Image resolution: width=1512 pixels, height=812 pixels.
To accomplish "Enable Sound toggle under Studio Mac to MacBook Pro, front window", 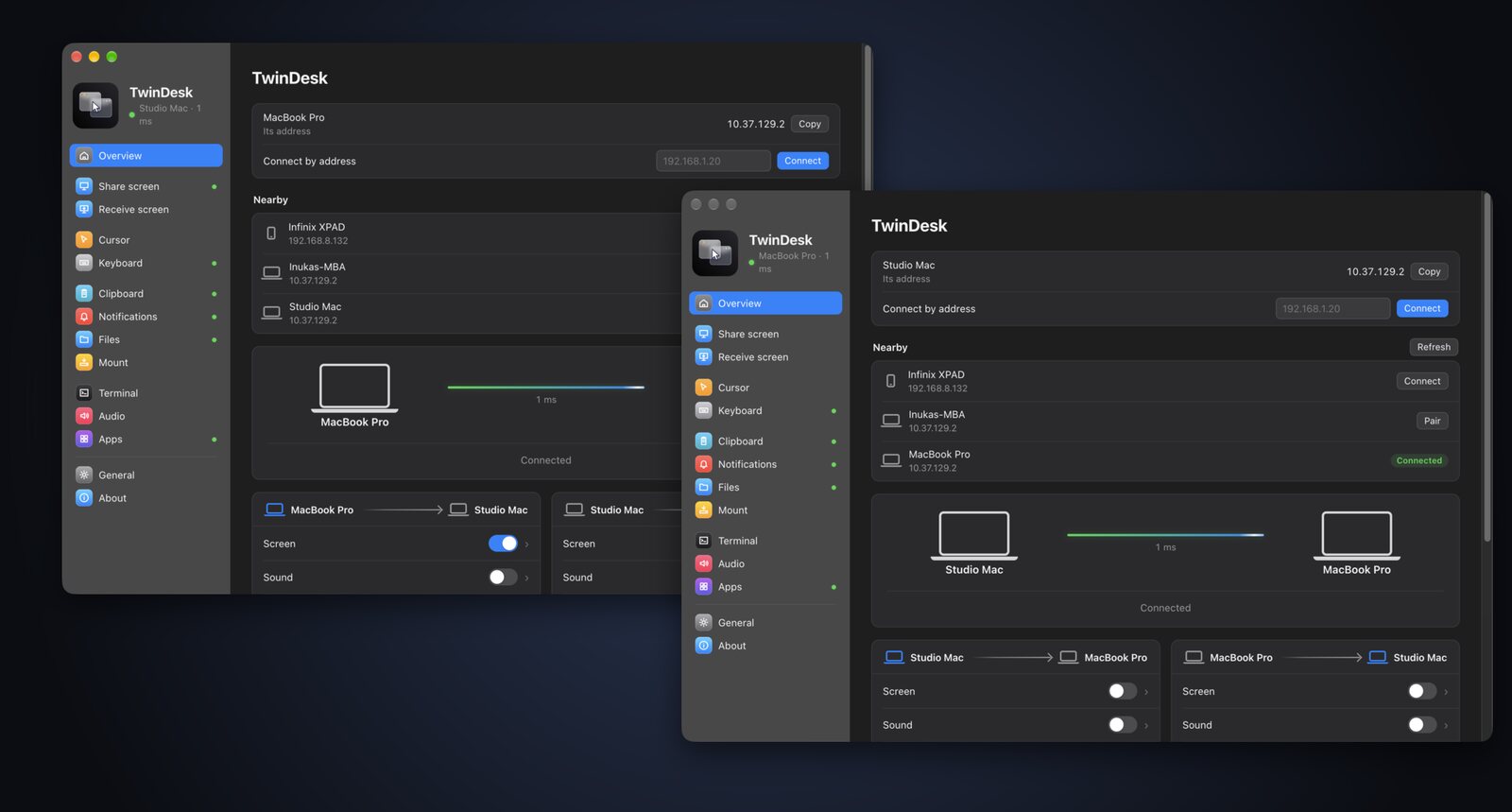I will (x=1122, y=725).
